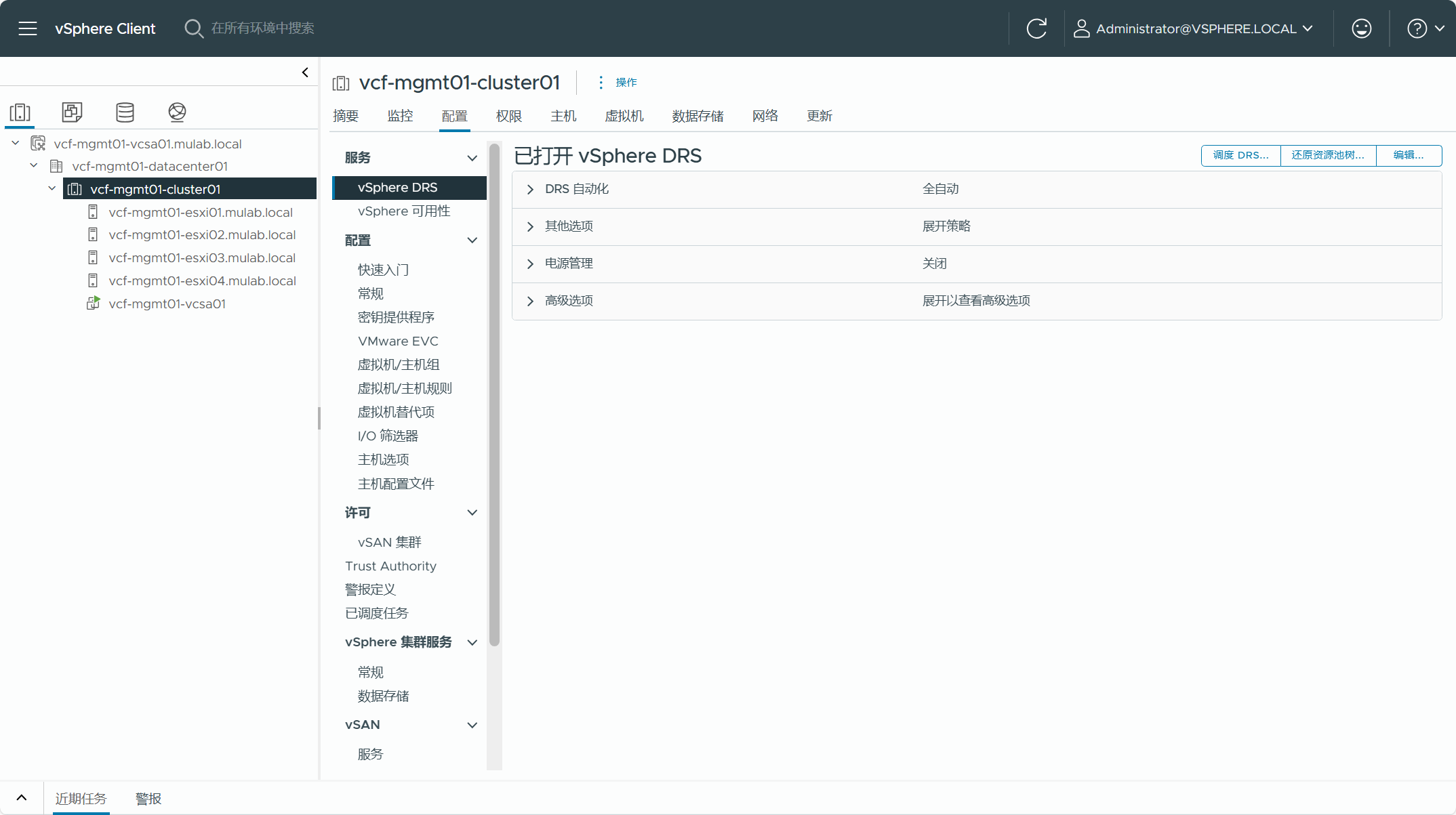1456x815 pixels.
Task: Open the smiley feedback icon
Action: tap(1361, 28)
